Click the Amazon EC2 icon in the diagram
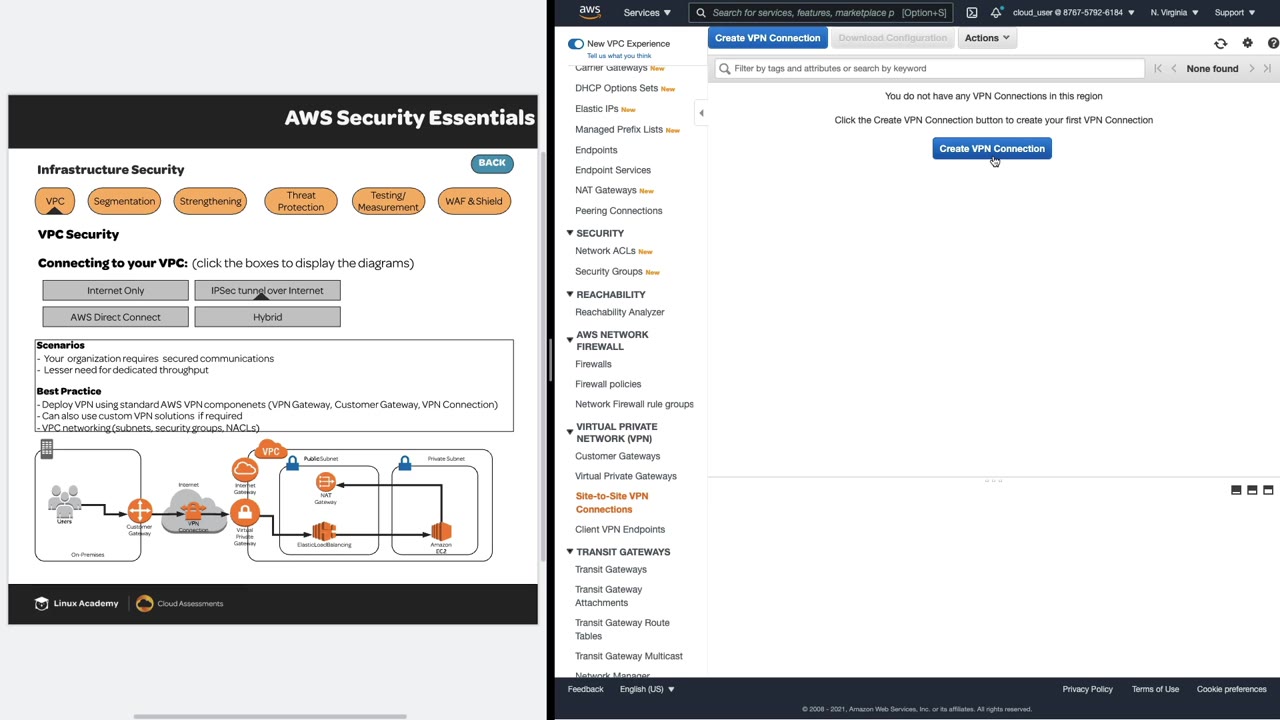The image size is (1280, 720). [x=441, y=530]
